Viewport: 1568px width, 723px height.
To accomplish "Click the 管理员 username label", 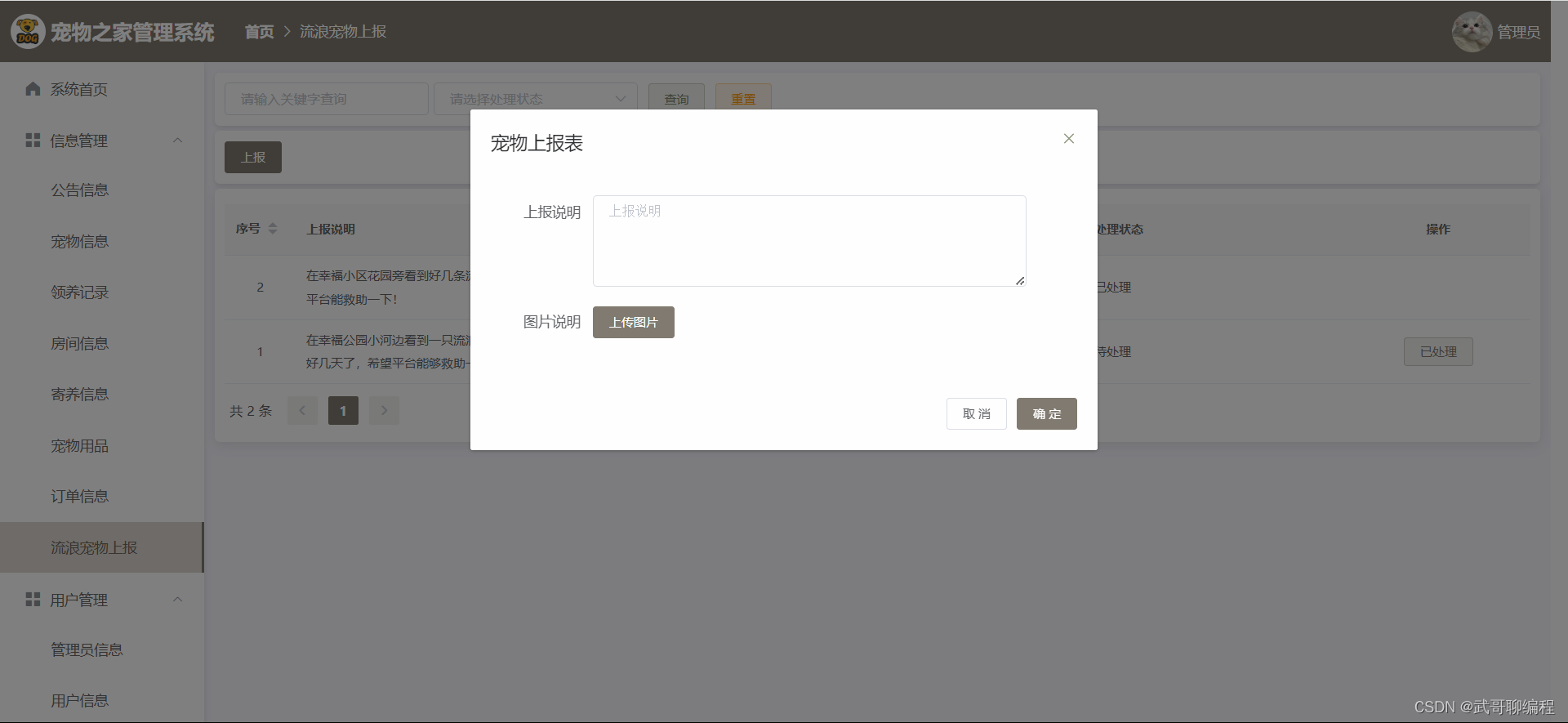I will [1518, 32].
